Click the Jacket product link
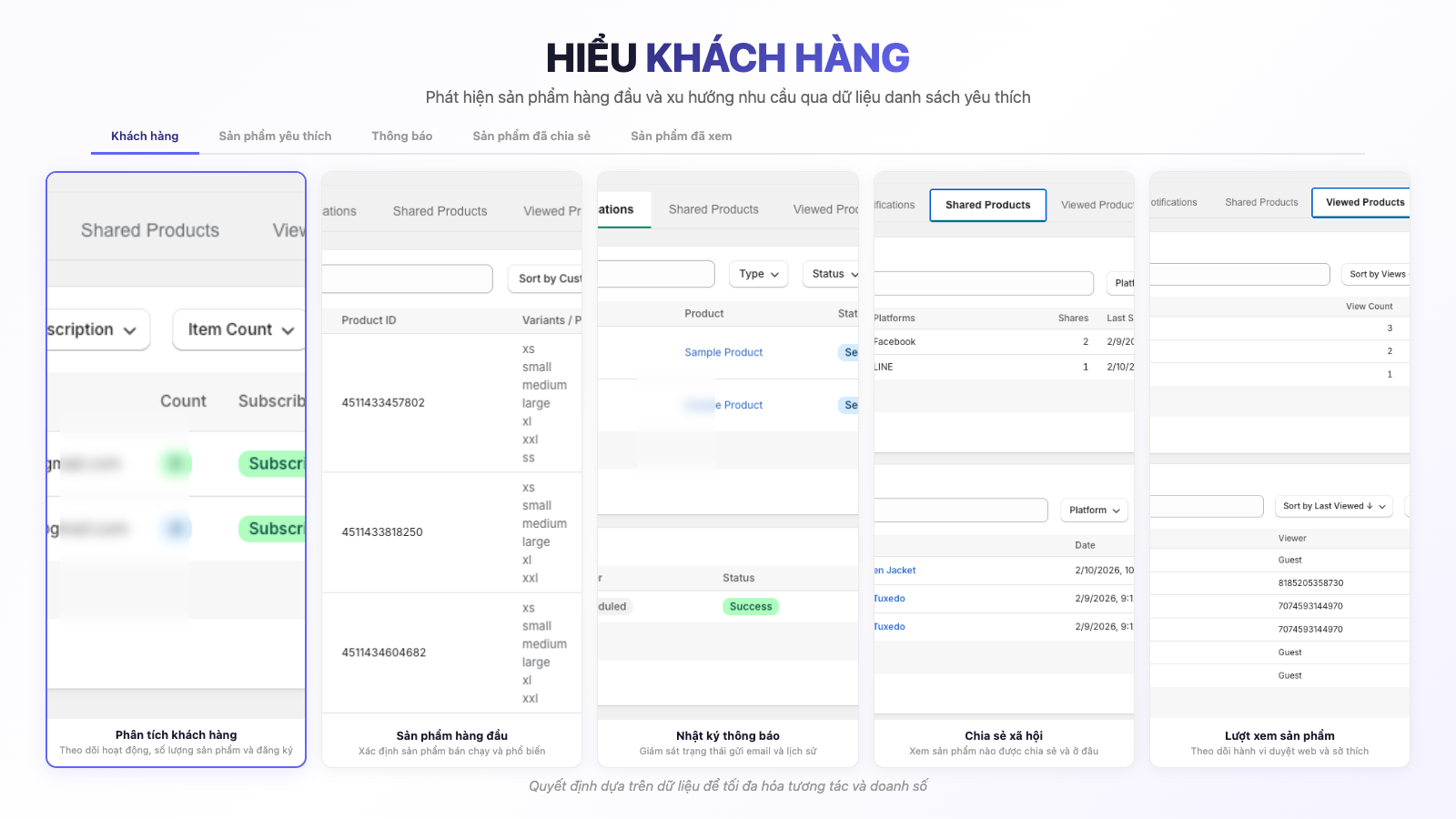The image size is (1456, 819). (896, 571)
